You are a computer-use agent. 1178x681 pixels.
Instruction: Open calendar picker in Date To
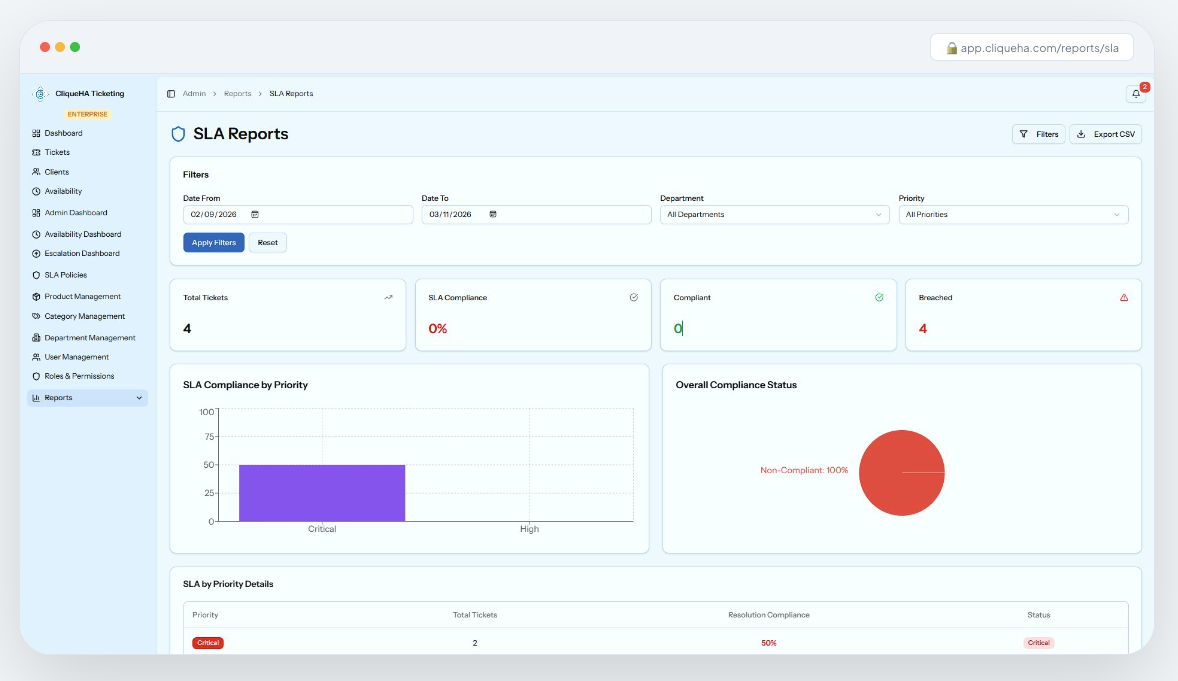point(493,214)
